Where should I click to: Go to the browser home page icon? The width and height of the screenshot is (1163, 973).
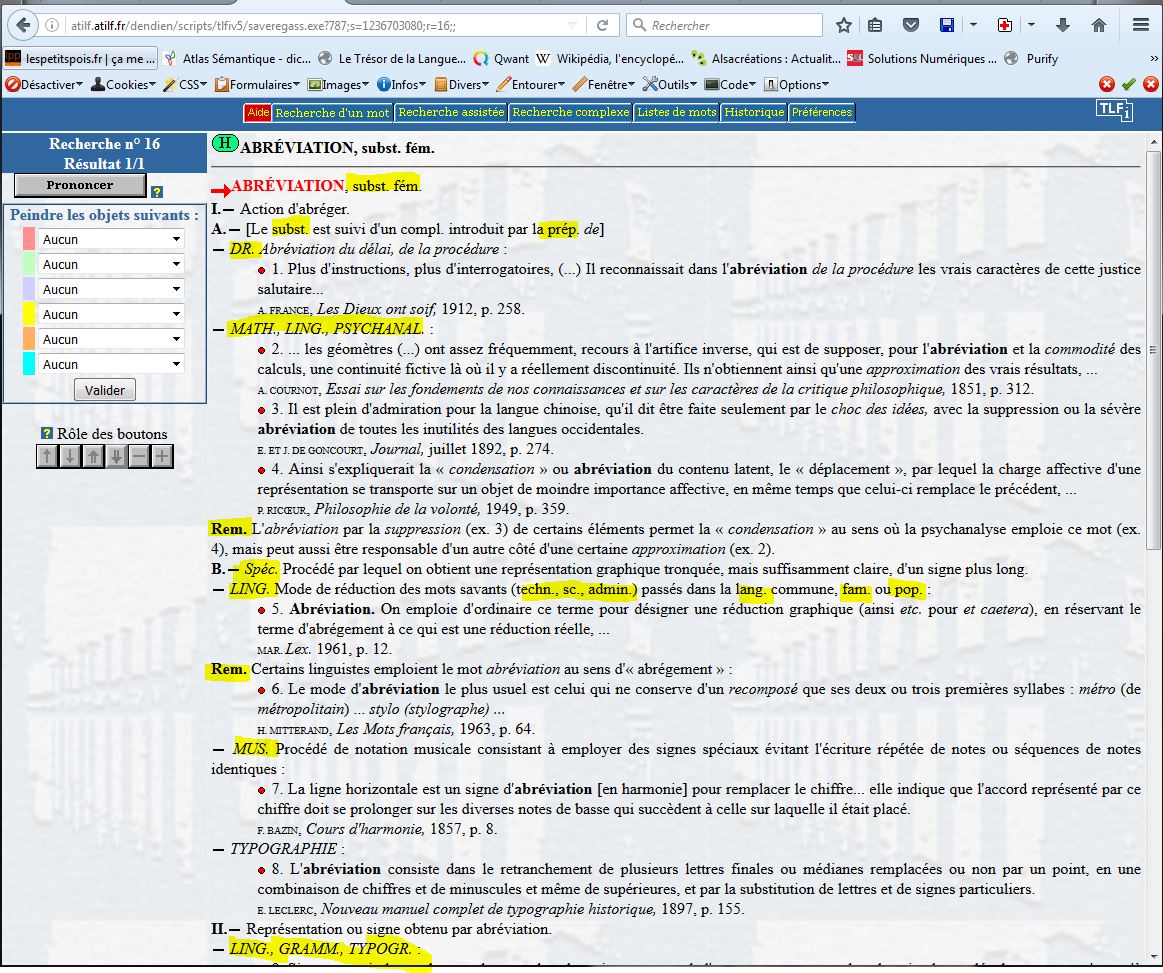coord(1099,25)
